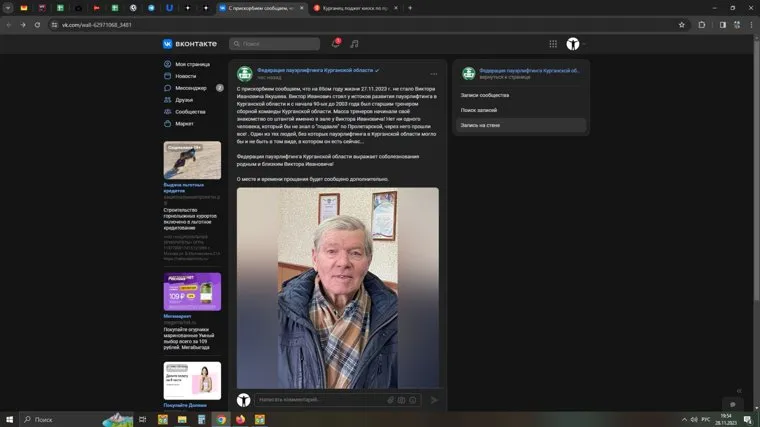Switch to the Курганец browser tab

pyautogui.click(x=355, y=7)
